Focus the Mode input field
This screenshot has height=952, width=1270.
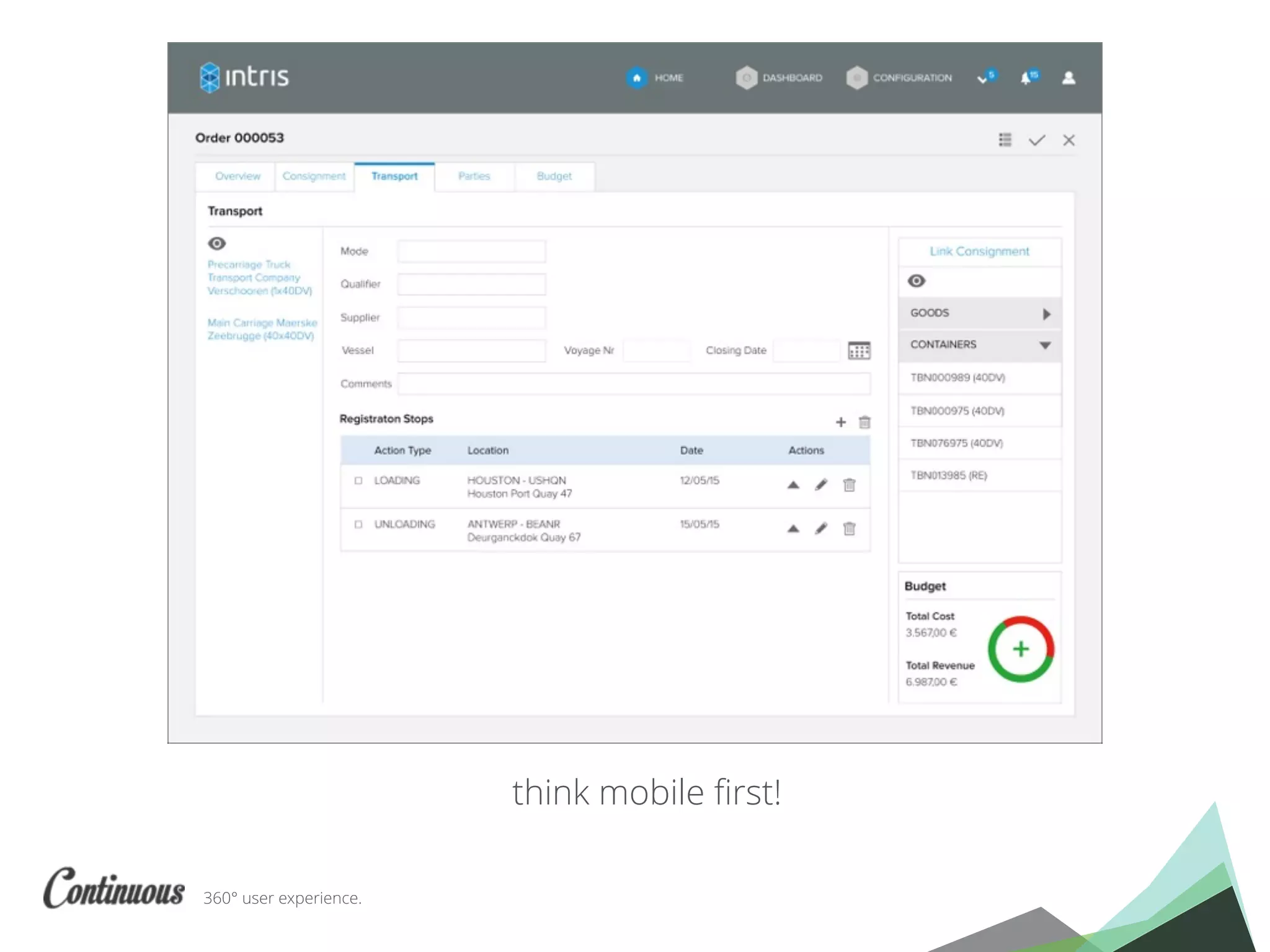coord(471,252)
